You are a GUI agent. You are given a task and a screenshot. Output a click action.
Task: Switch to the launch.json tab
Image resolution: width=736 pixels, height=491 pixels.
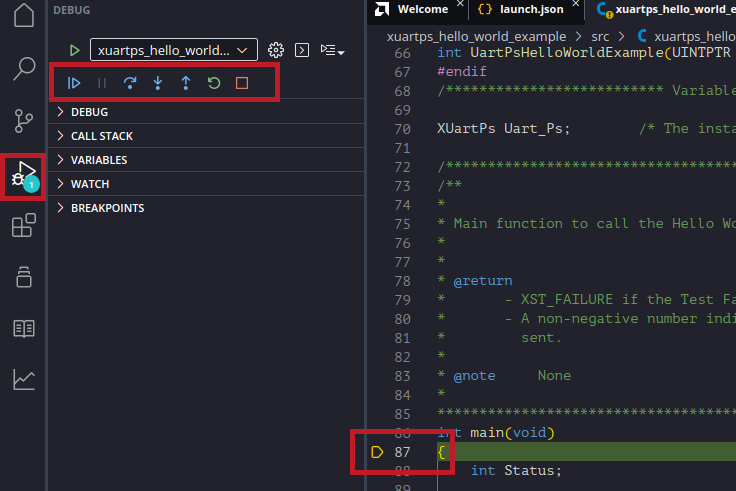529,9
